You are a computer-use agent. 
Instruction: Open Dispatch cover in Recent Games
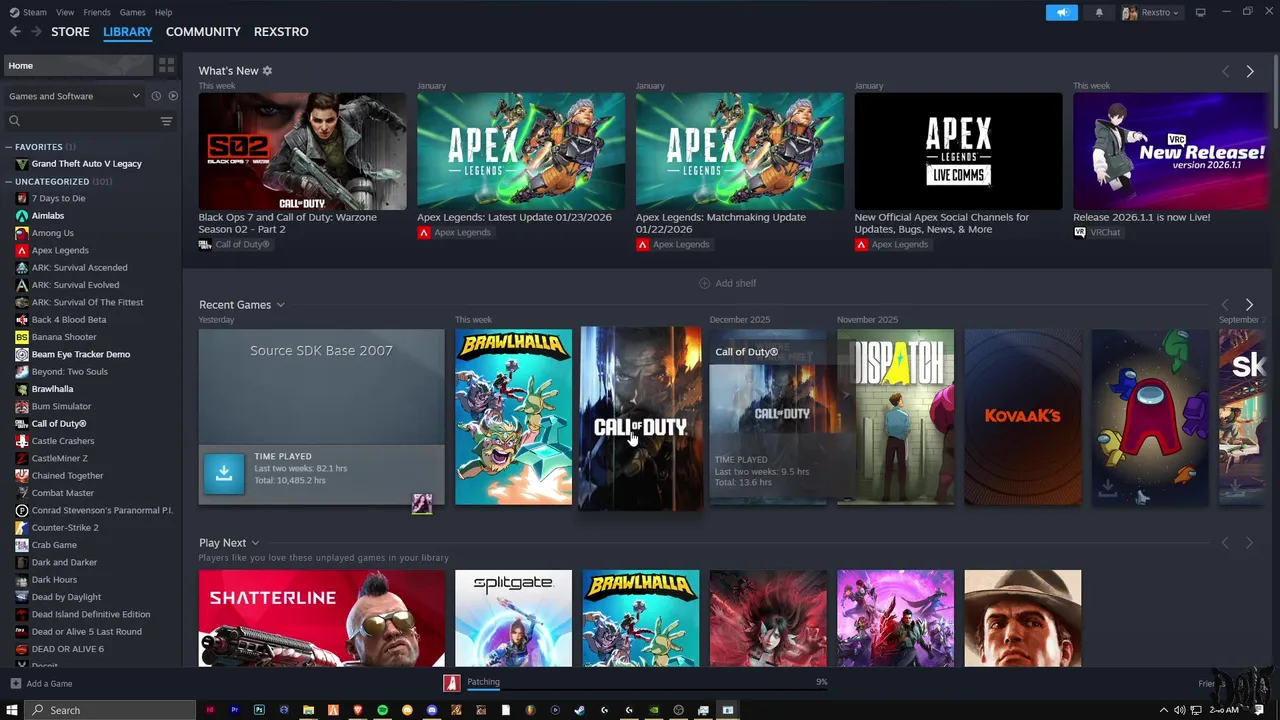click(895, 417)
